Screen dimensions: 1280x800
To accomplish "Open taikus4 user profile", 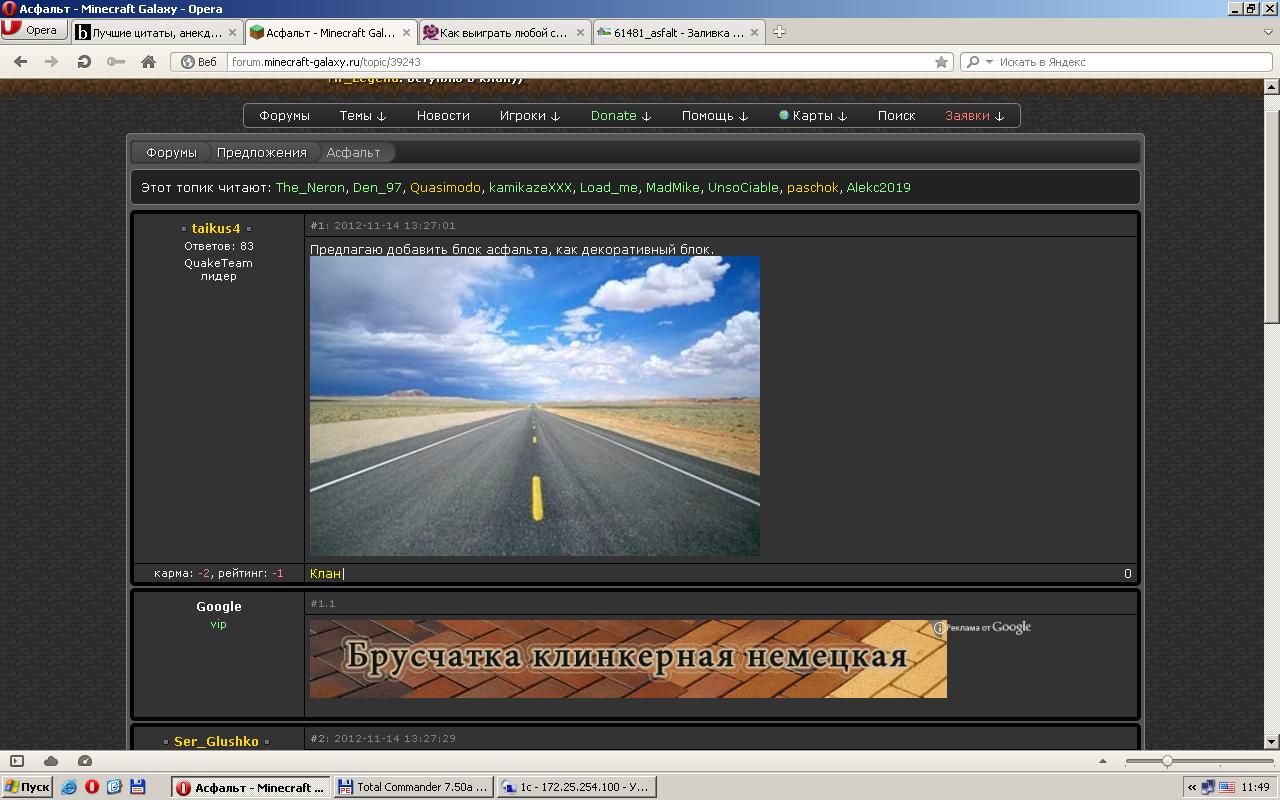I will pos(216,228).
